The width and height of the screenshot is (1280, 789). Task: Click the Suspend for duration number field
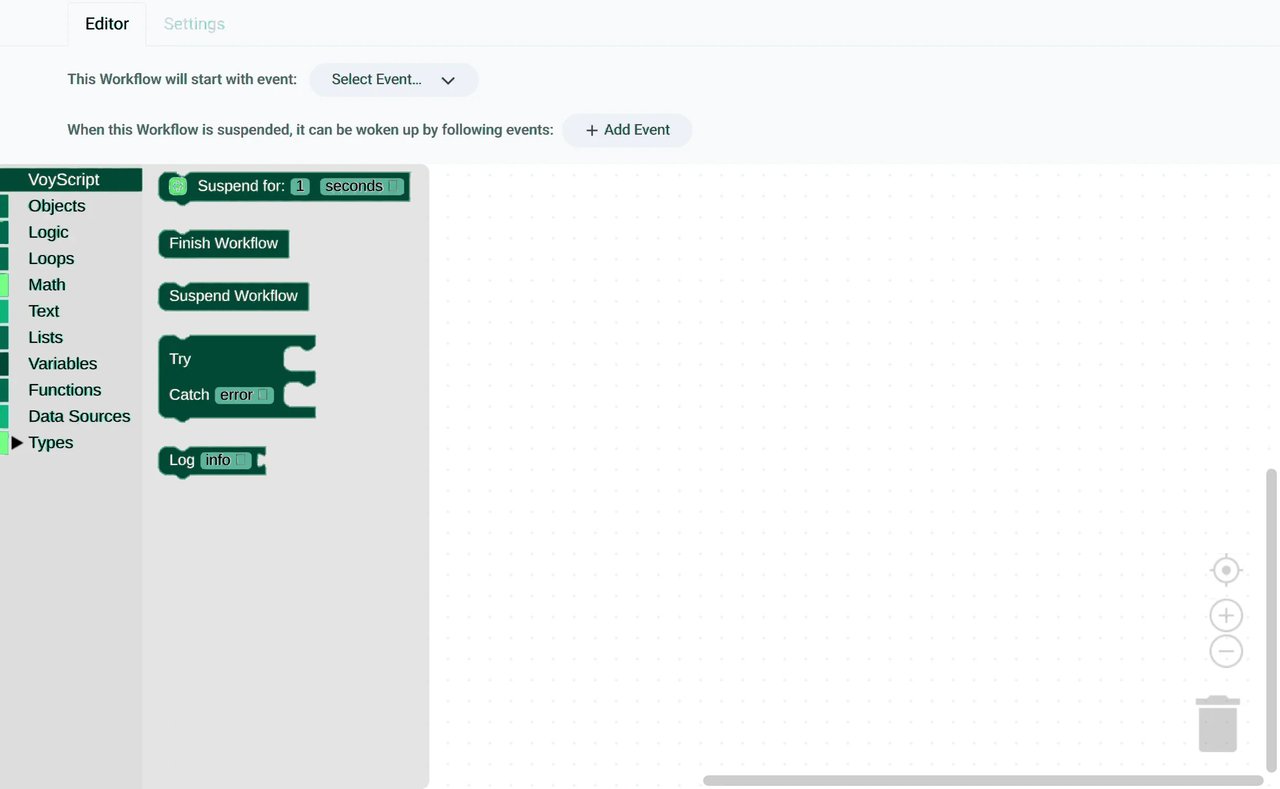point(300,186)
